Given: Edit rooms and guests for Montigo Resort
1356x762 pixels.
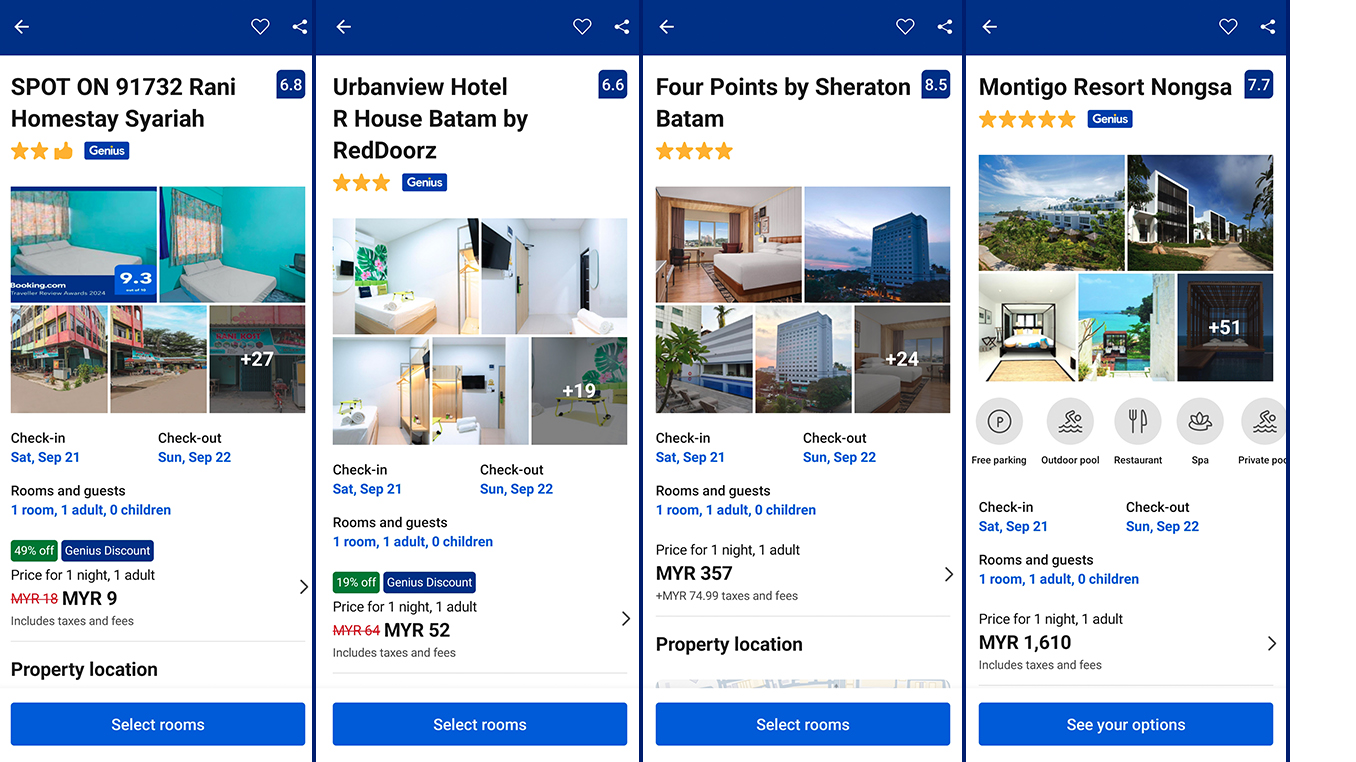Looking at the screenshot, I should [1058, 579].
